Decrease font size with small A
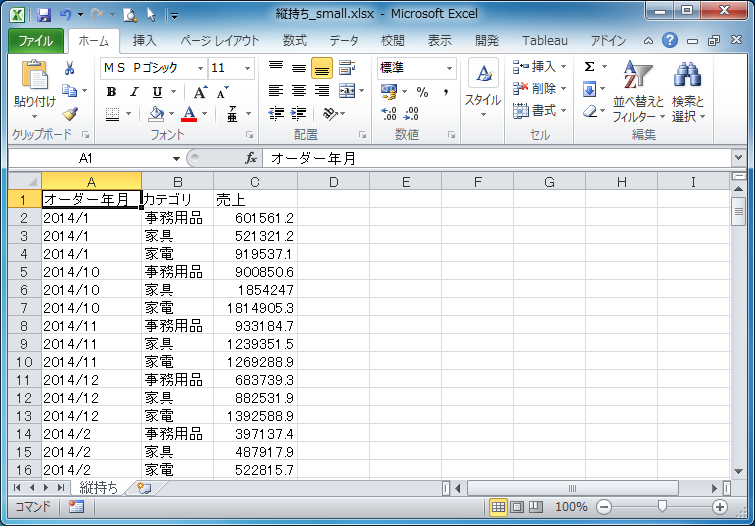The height and width of the screenshot is (526, 755). 222,92
